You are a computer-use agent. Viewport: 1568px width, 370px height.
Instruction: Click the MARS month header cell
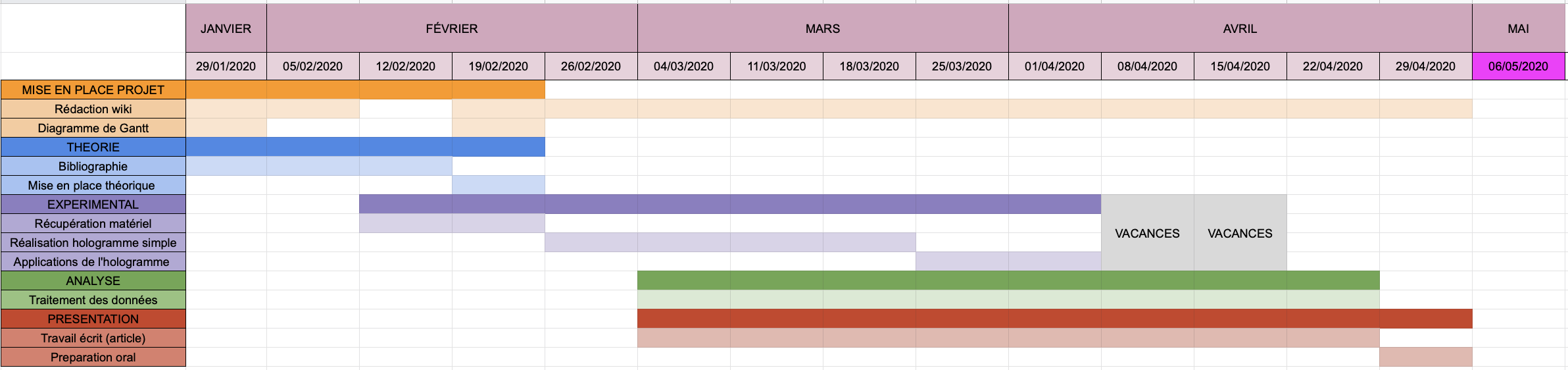click(x=823, y=28)
